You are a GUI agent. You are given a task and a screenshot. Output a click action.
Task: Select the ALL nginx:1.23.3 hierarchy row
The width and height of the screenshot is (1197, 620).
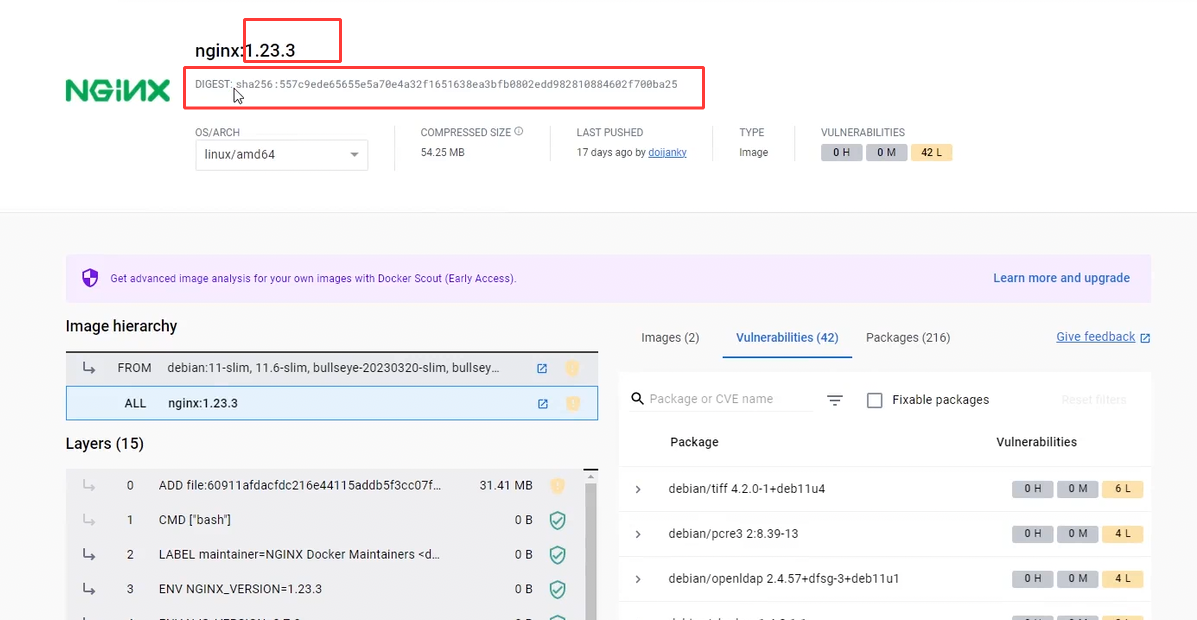pyautogui.click(x=332, y=403)
